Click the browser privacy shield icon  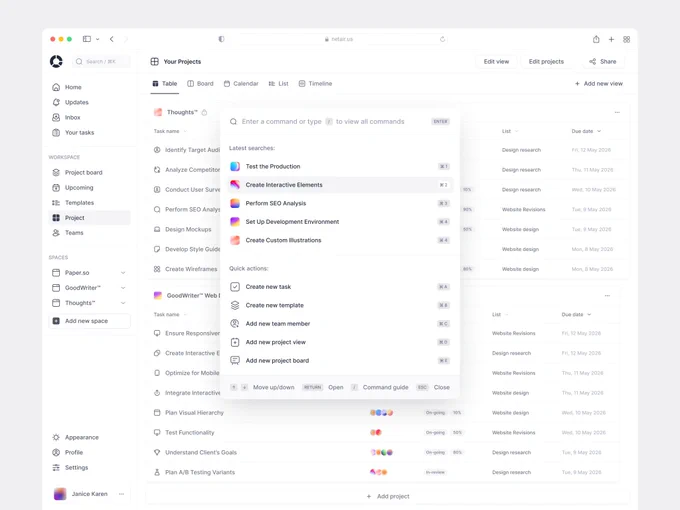pyautogui.click(x=221, y=39)
